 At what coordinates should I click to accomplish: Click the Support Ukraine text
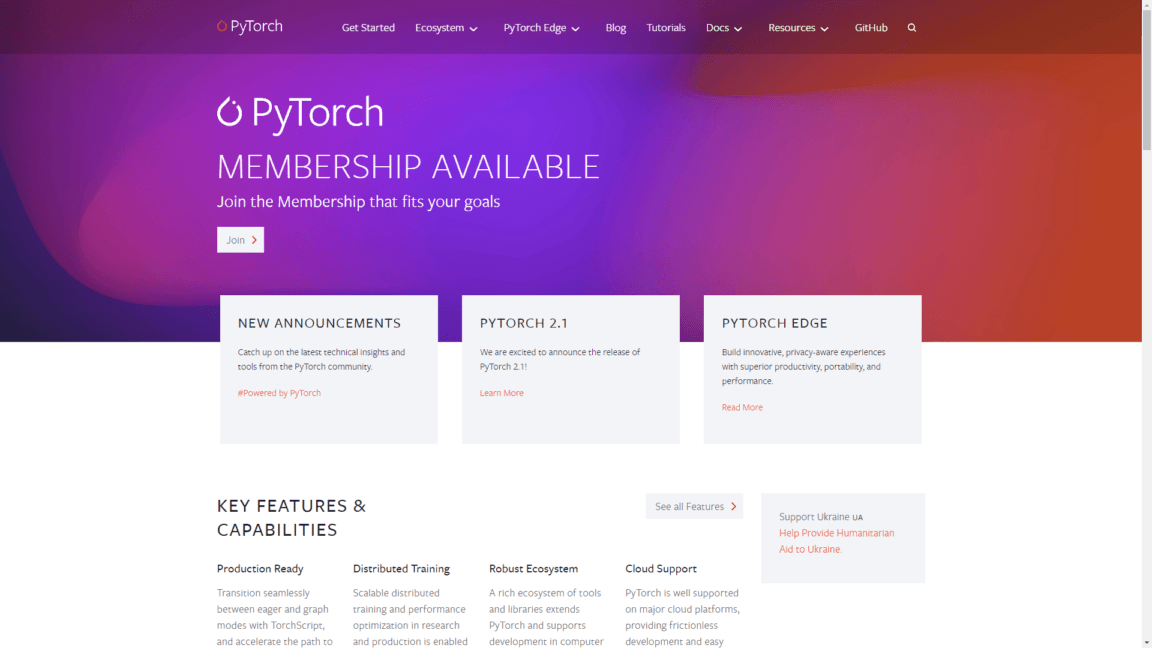tap(821, 516)
